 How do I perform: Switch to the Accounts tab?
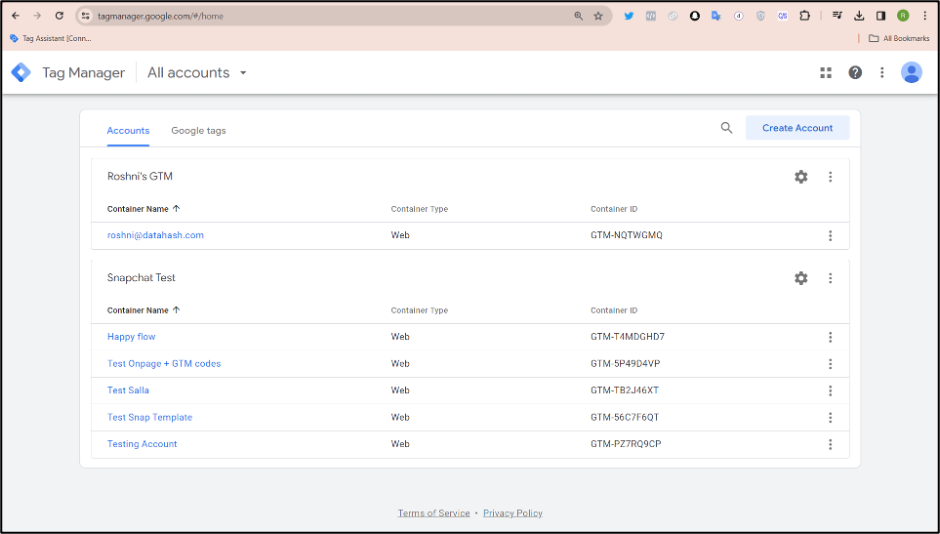128,131
